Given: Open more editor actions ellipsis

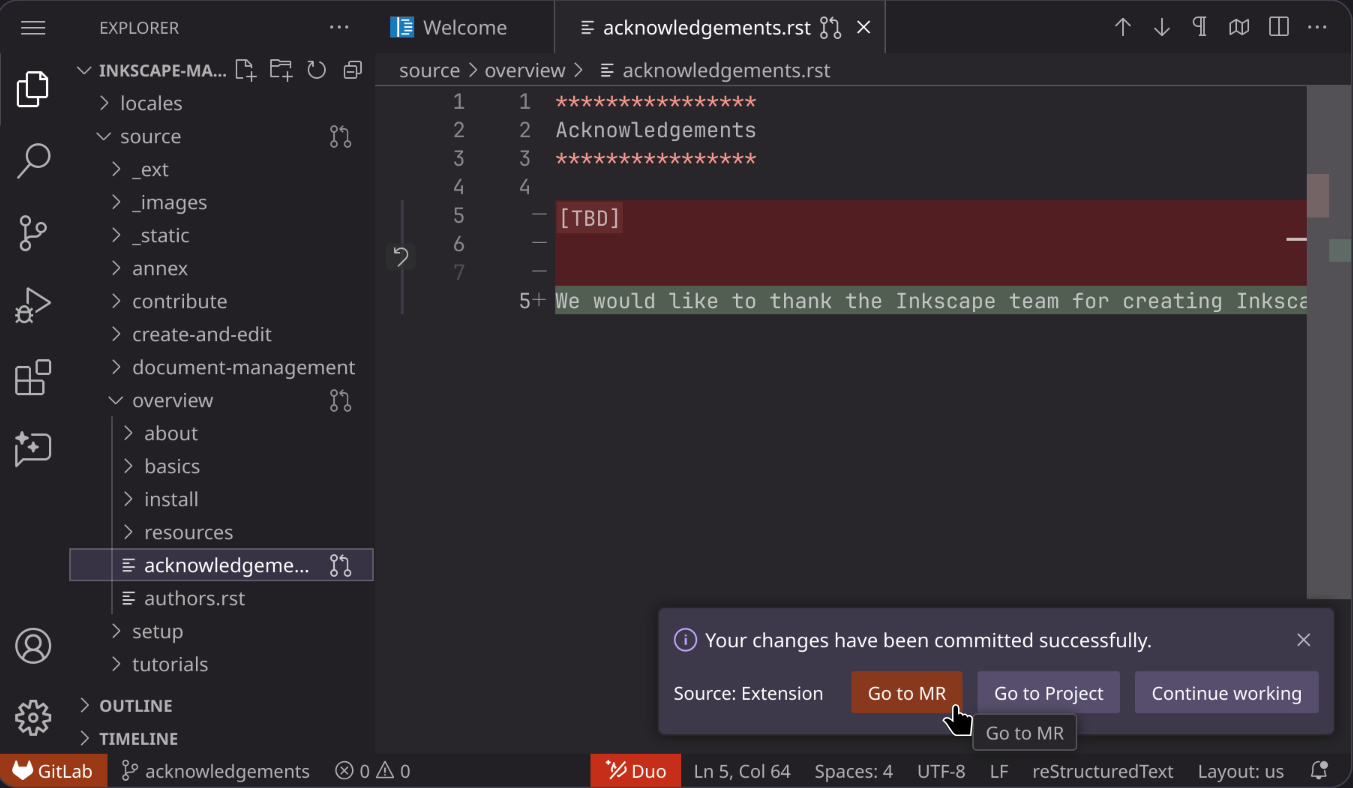Looking at the screenshot, I should point(1319,28).
